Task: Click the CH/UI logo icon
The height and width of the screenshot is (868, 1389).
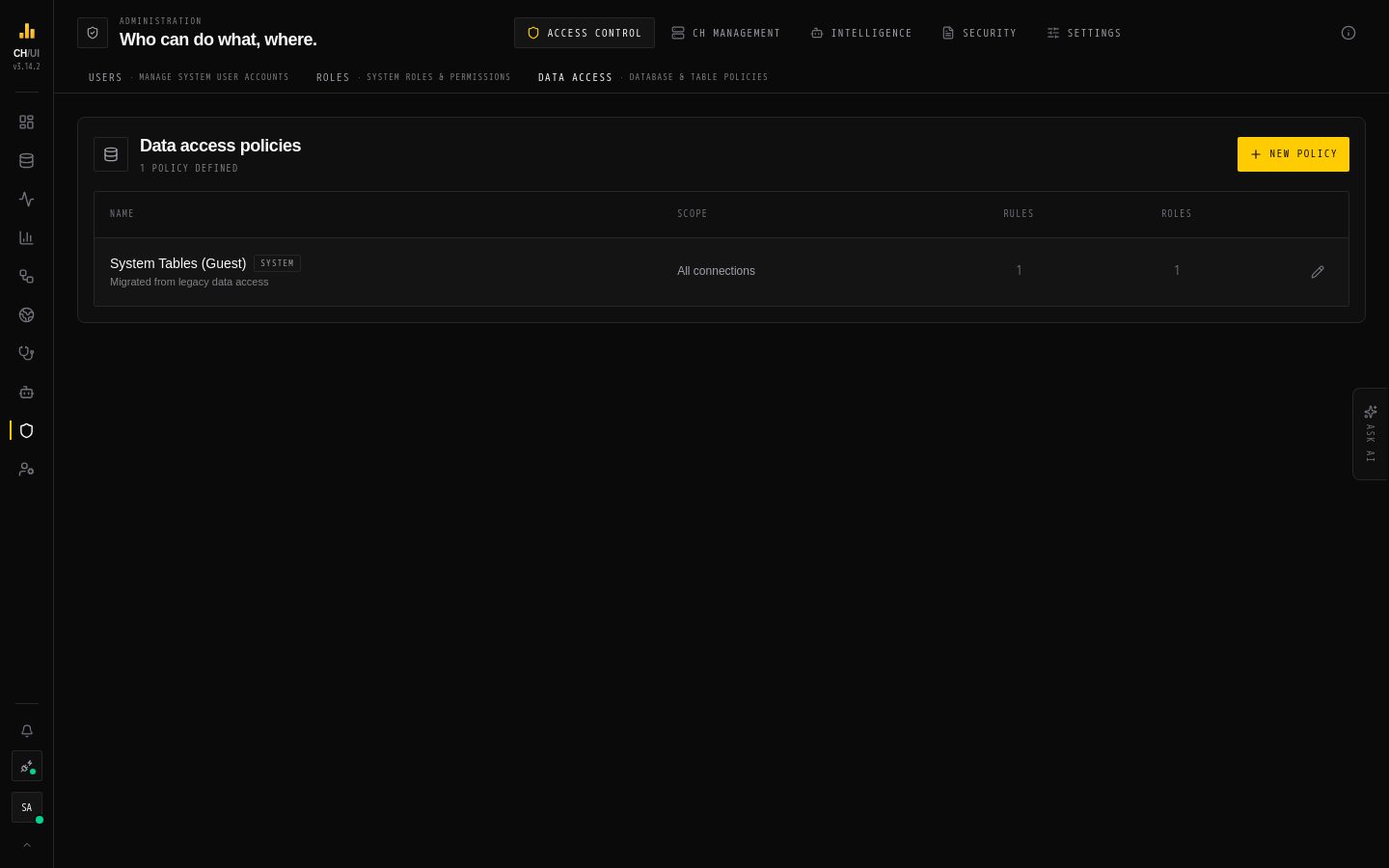Action: coord(27,31)
